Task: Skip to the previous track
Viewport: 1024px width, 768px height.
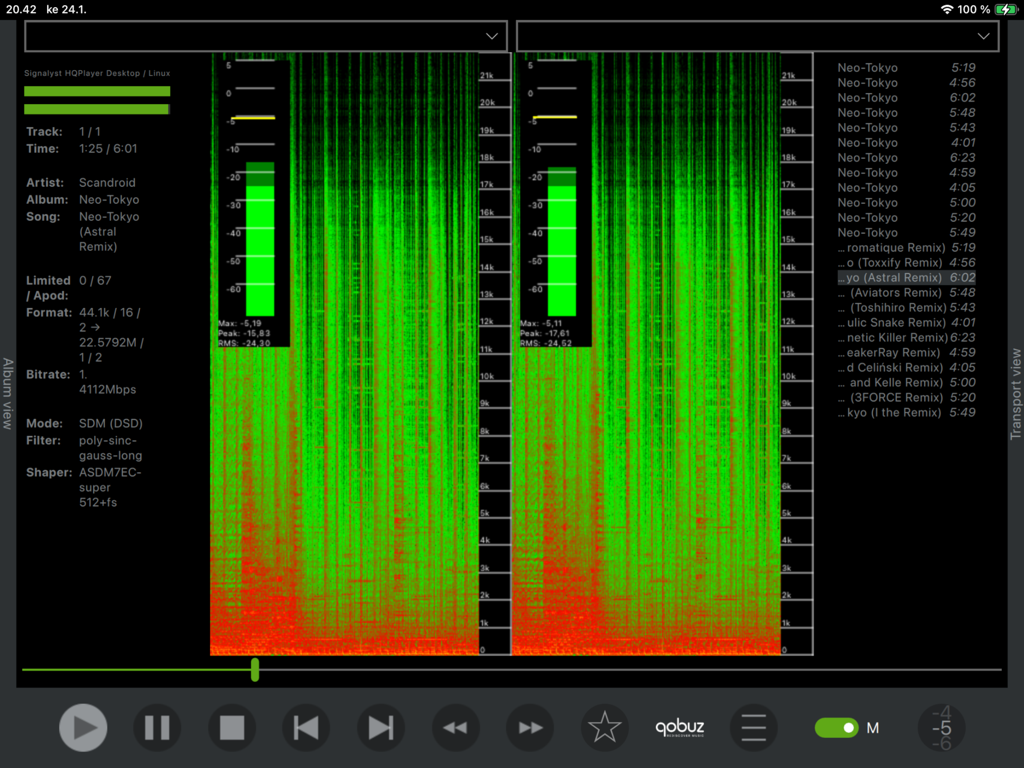Action: tap(306, 728)
